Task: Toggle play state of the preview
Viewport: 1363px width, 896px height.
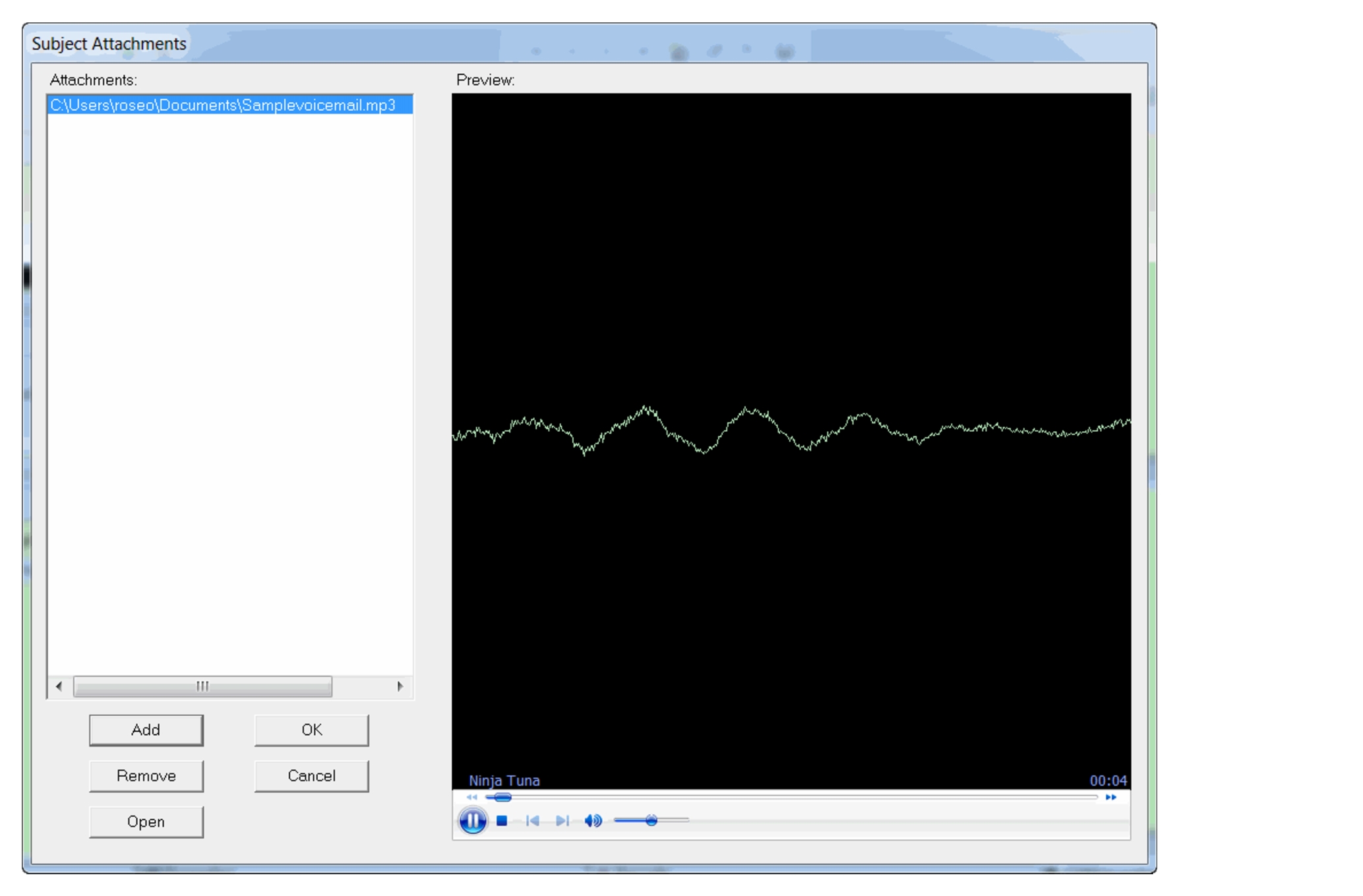Action: pos(473,820)
